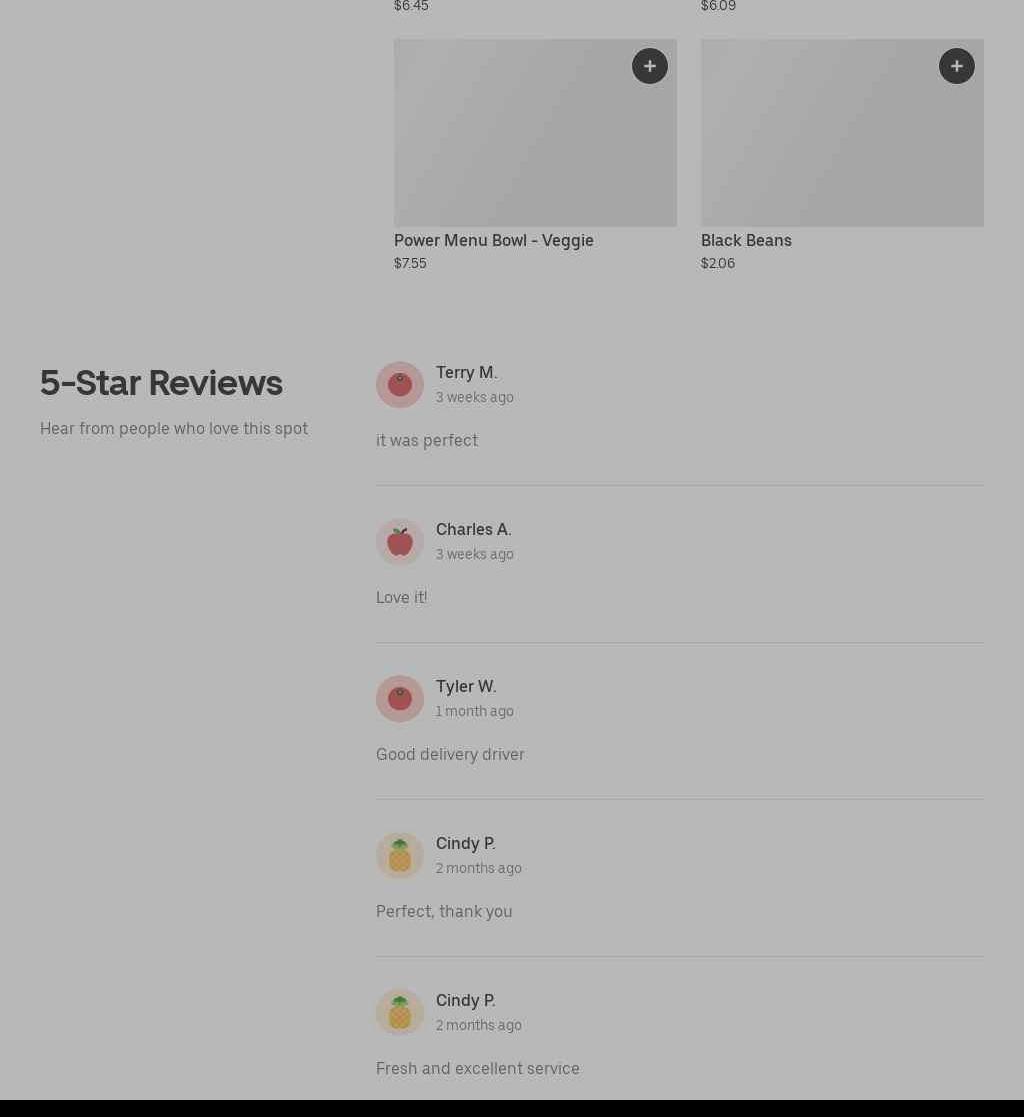
Task: Click the 5-Star Reviews heading
Action: (161, 383)
